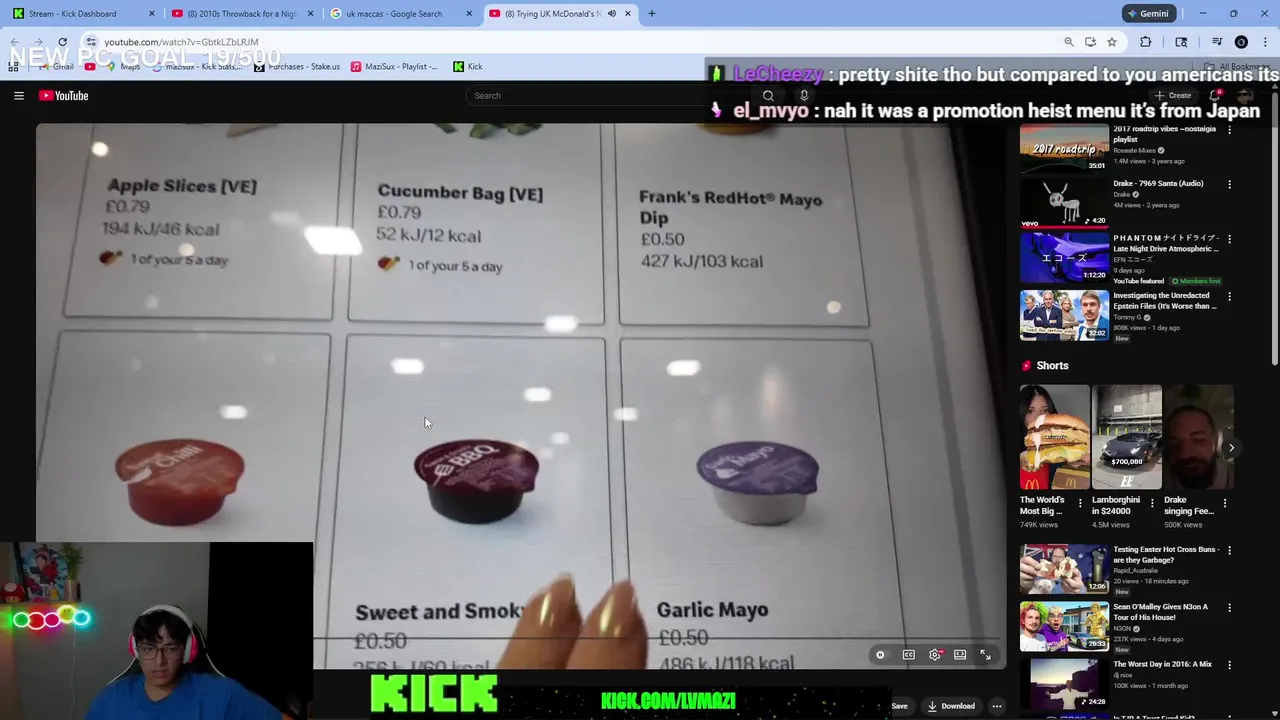This screenshot has height=720, width=1280.
Task: Open the YouTube account avatar menu
Action: click(1246, 96)
